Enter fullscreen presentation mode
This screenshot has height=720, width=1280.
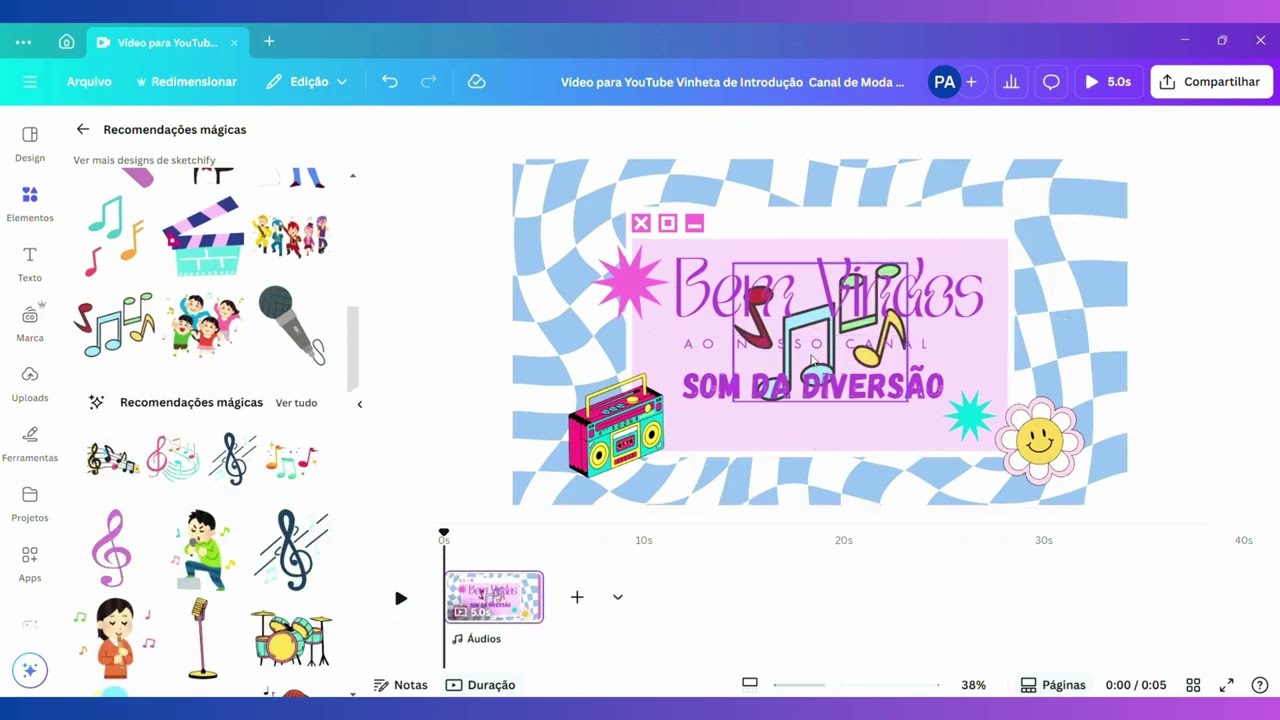[1227, 685]
